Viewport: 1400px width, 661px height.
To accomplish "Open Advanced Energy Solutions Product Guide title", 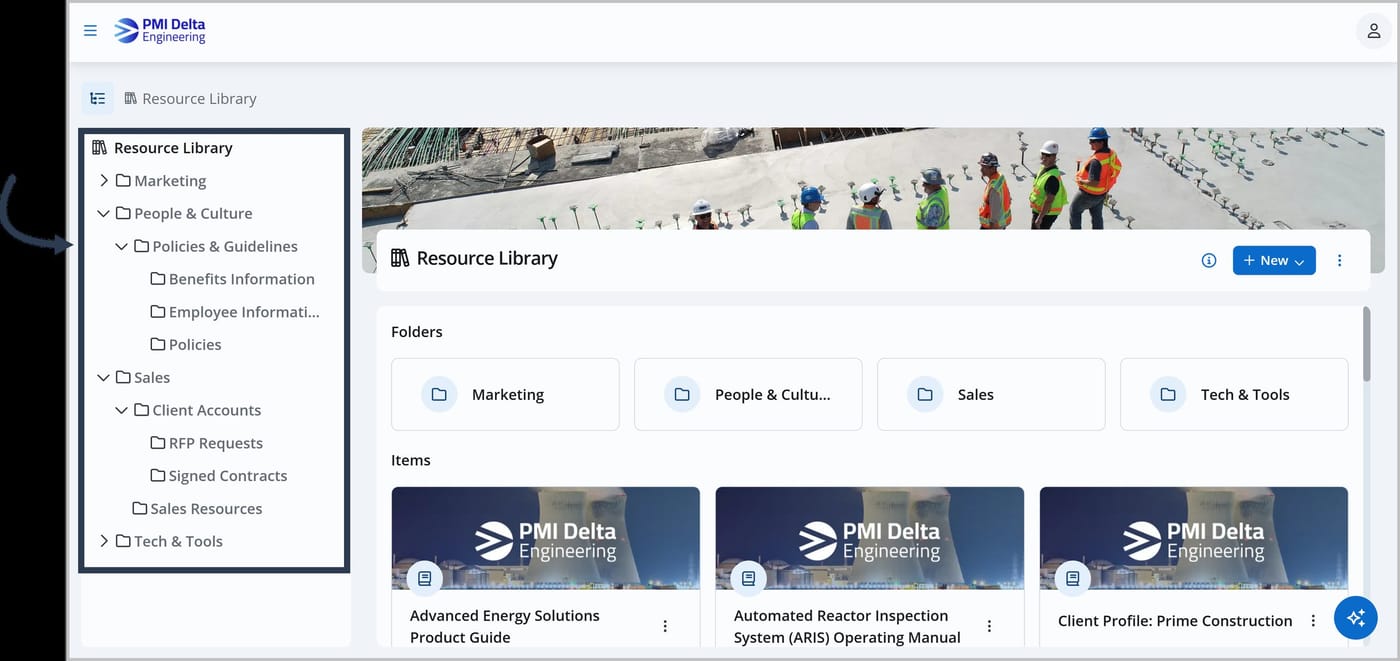I will pos(505,626).
